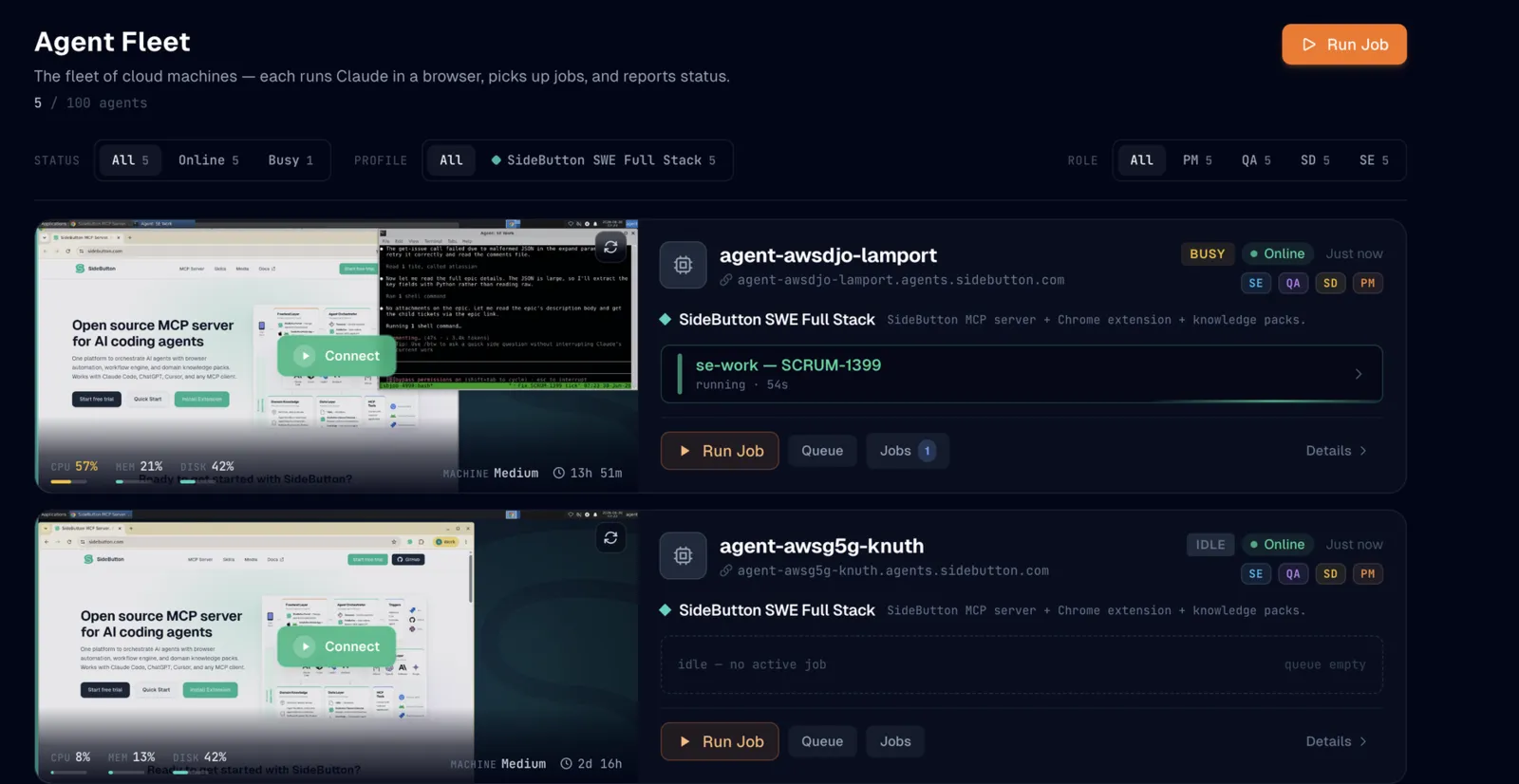Open Jobs list for agent-awsdjo-lamport
1519x784 pixels.
pos(908,451)
